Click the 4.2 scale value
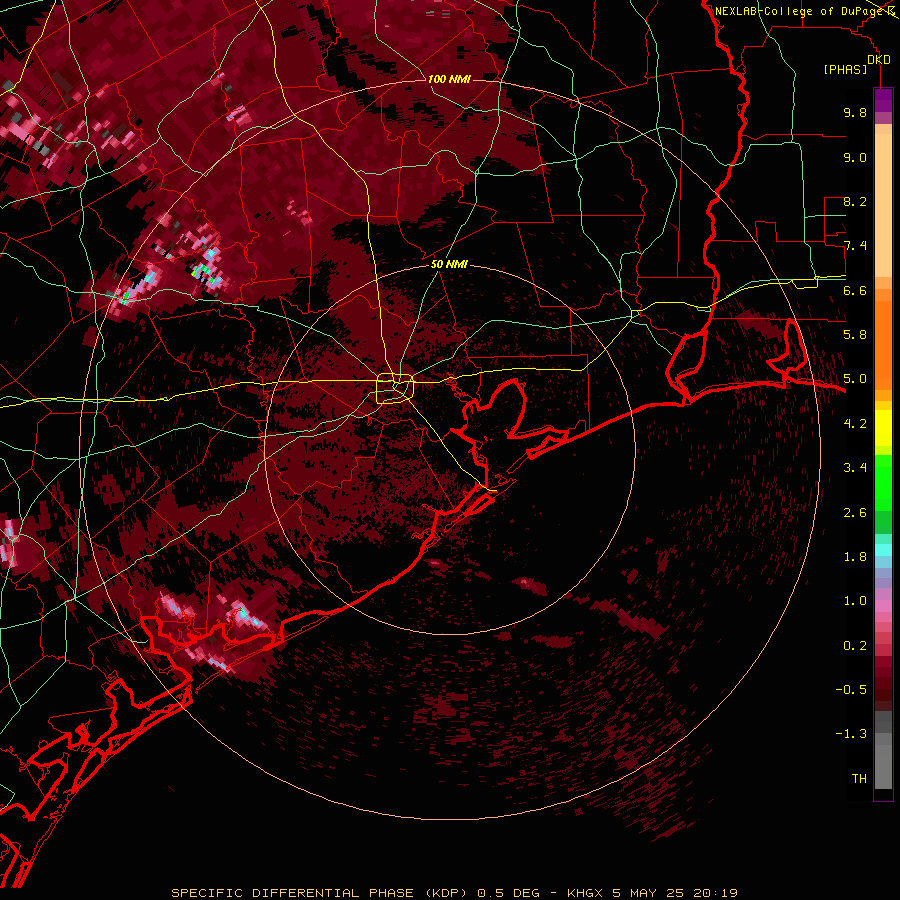 point(855,423)
